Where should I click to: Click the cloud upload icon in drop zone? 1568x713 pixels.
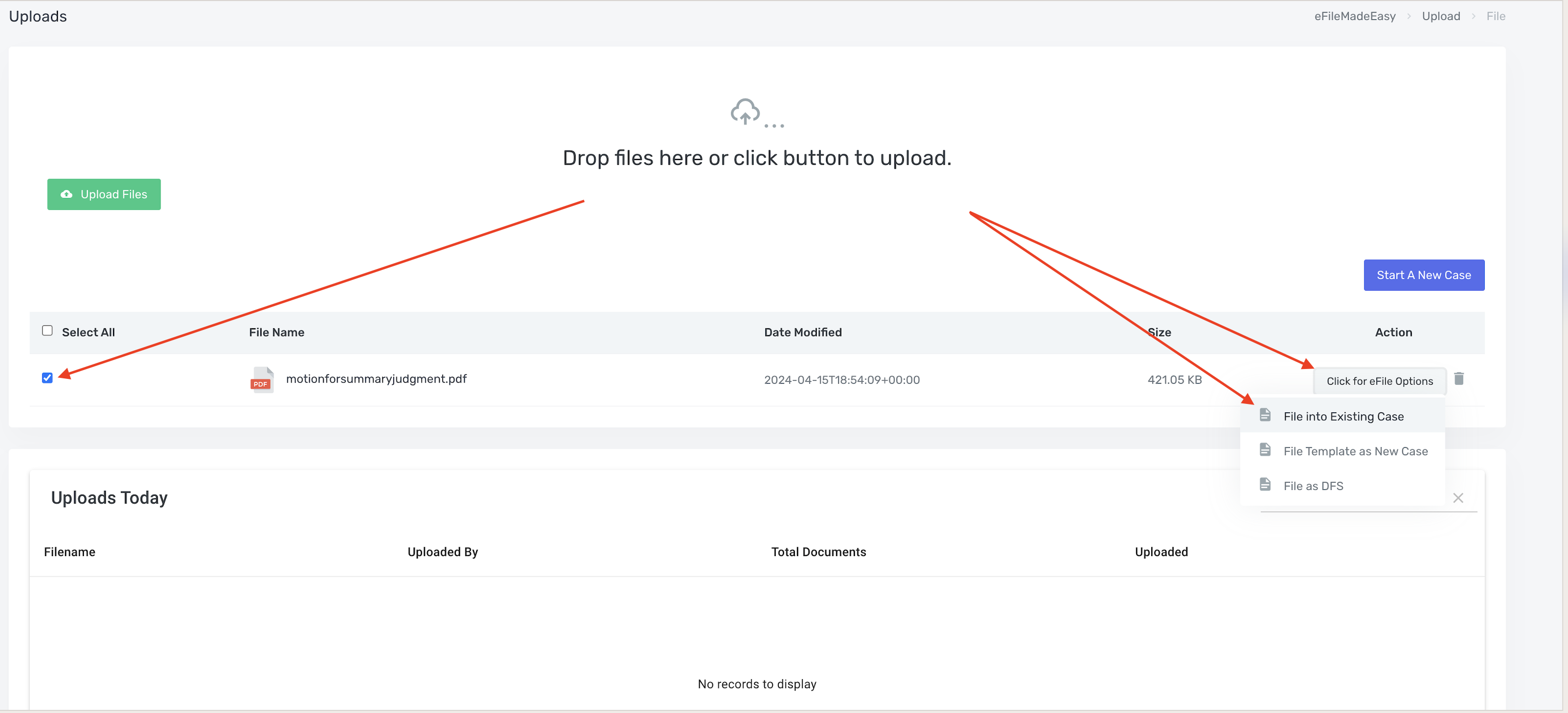(745, 112)
